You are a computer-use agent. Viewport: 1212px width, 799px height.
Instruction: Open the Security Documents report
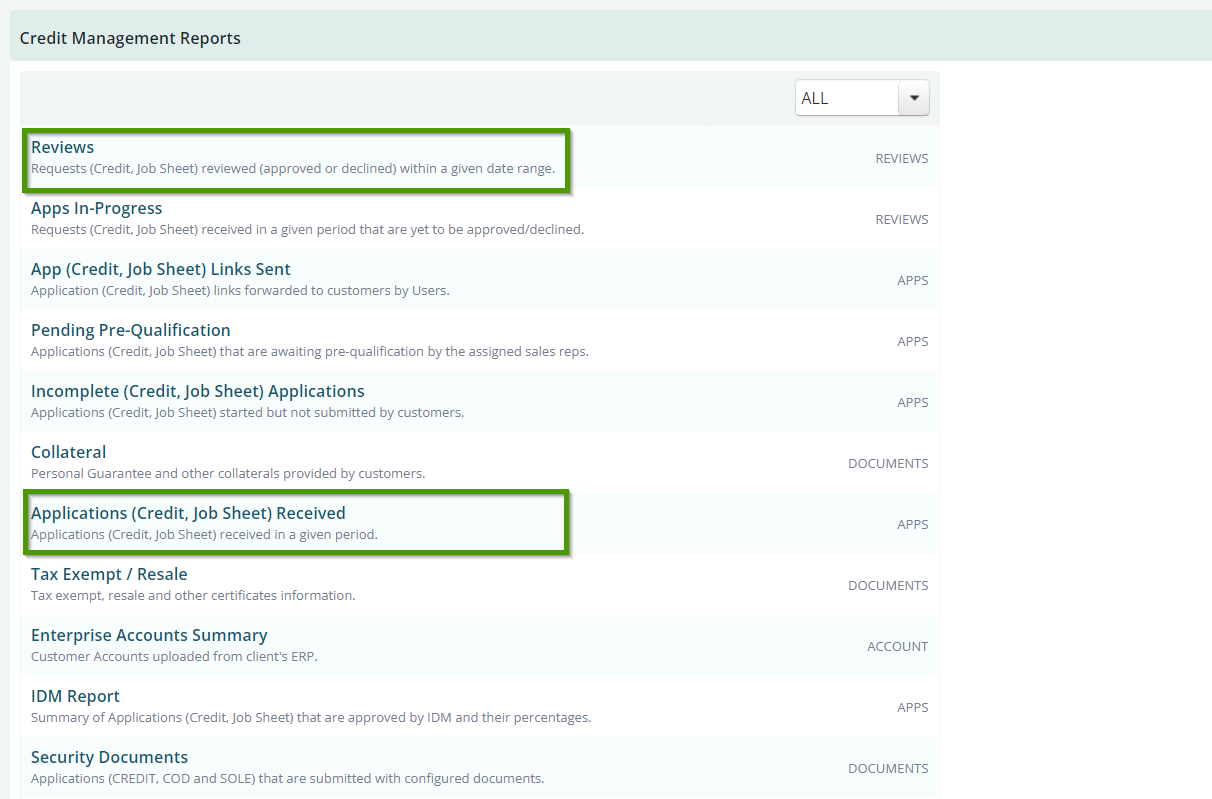[x=109, y=757]
